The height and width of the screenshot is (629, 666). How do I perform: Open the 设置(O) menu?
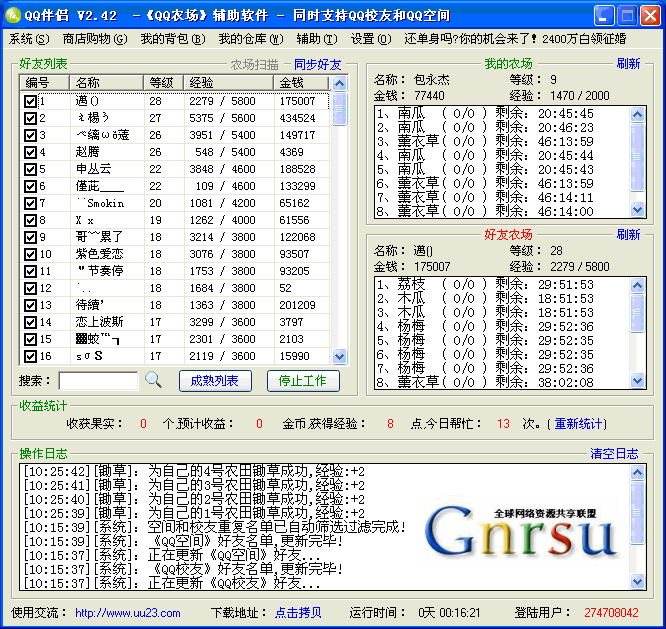(x=371, y=39)
